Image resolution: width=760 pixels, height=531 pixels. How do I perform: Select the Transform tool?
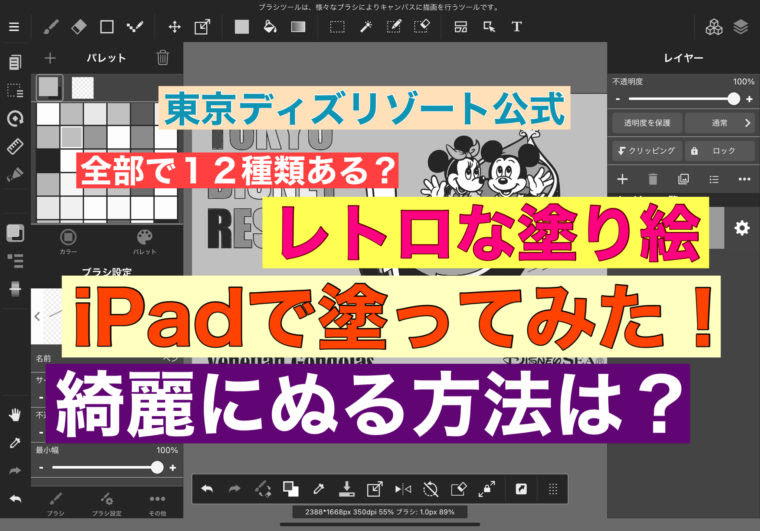click(202, 27)
